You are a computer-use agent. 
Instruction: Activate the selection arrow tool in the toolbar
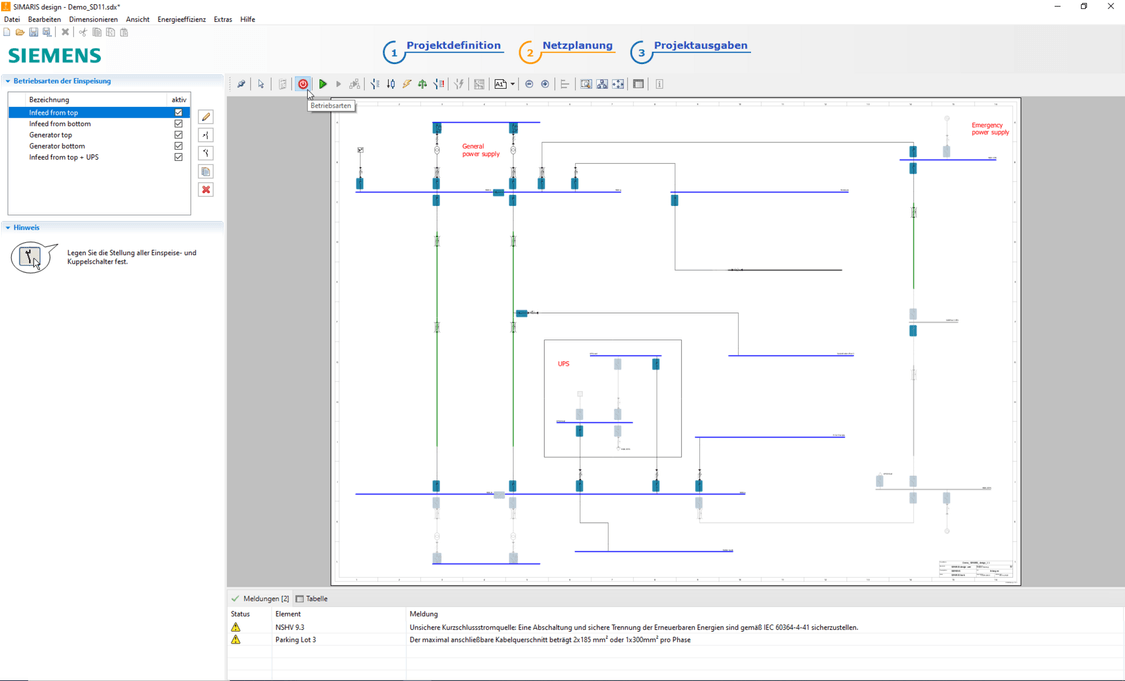[260, 84]
